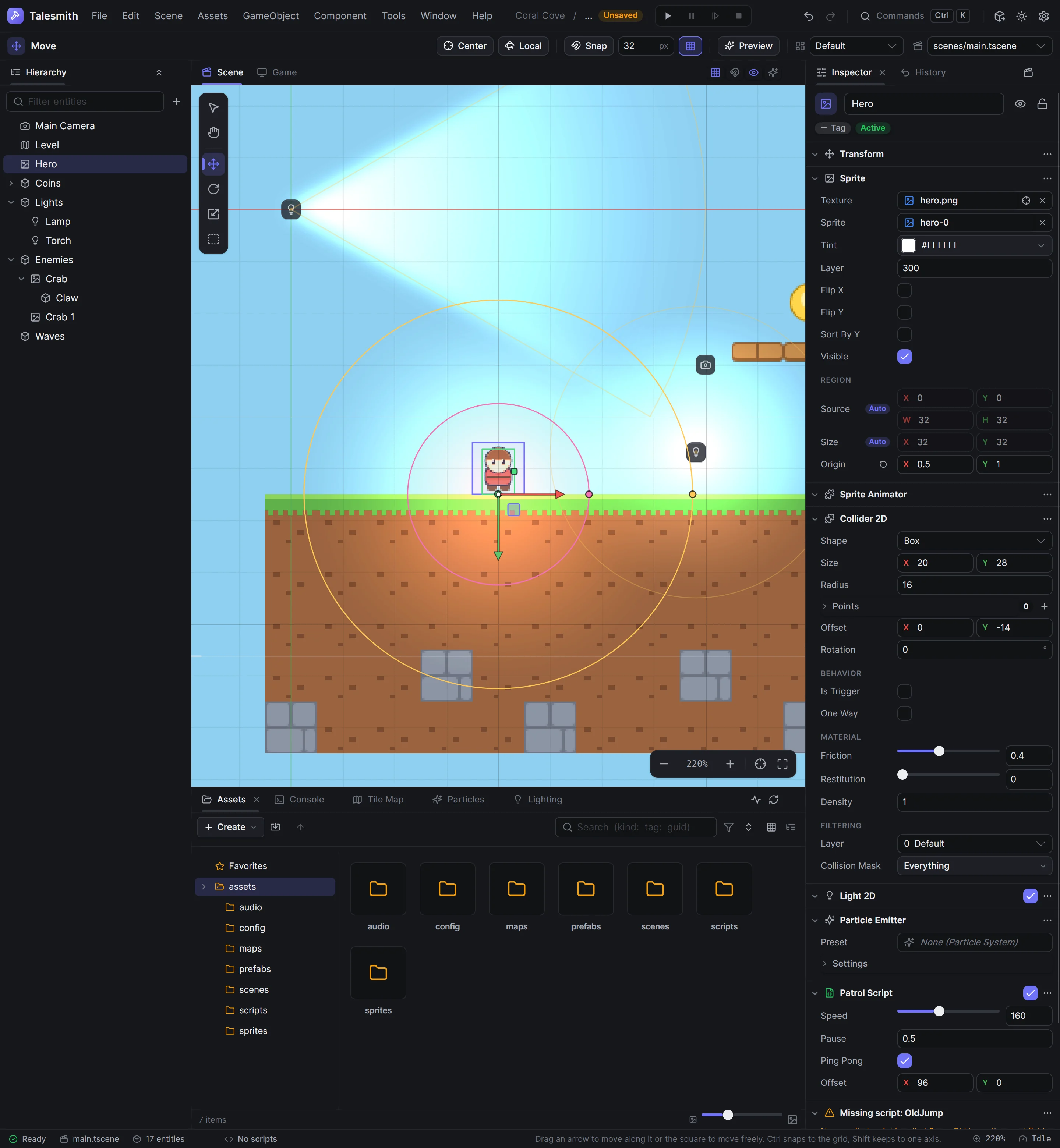The height and width of the screenshot is (1148, 1060).
Task: Click the add entity plus icon in Hierarchy
Action: (x=177, y=102)
